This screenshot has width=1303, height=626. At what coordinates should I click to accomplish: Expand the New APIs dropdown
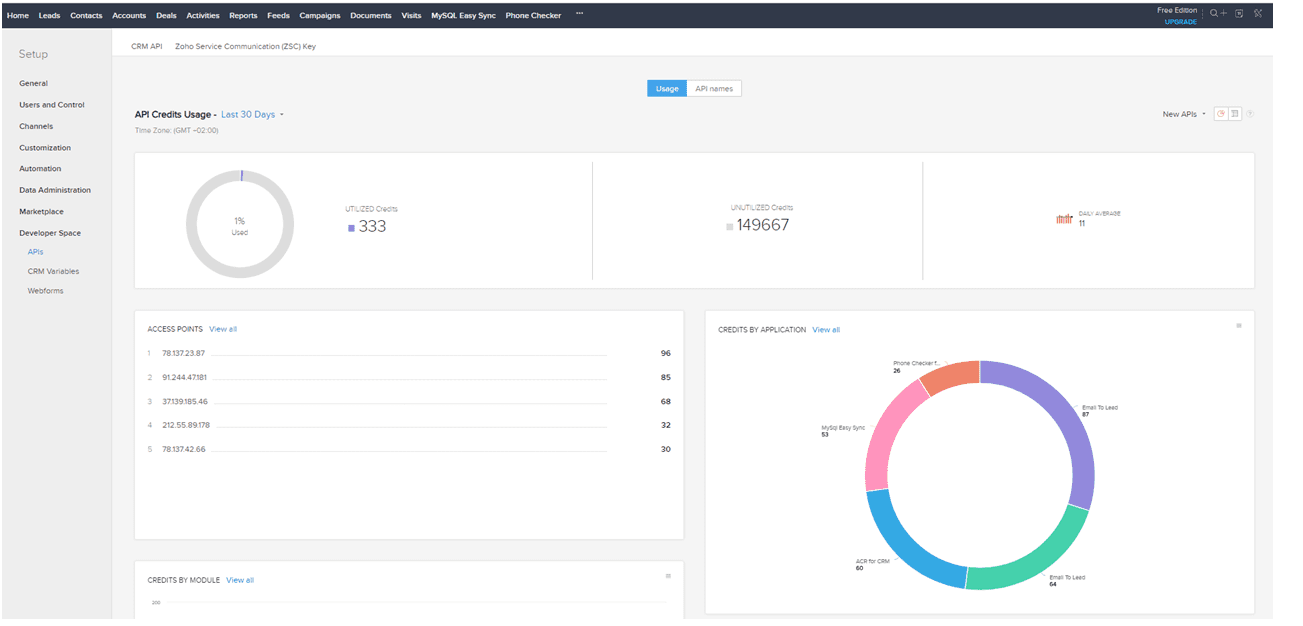1183,115
